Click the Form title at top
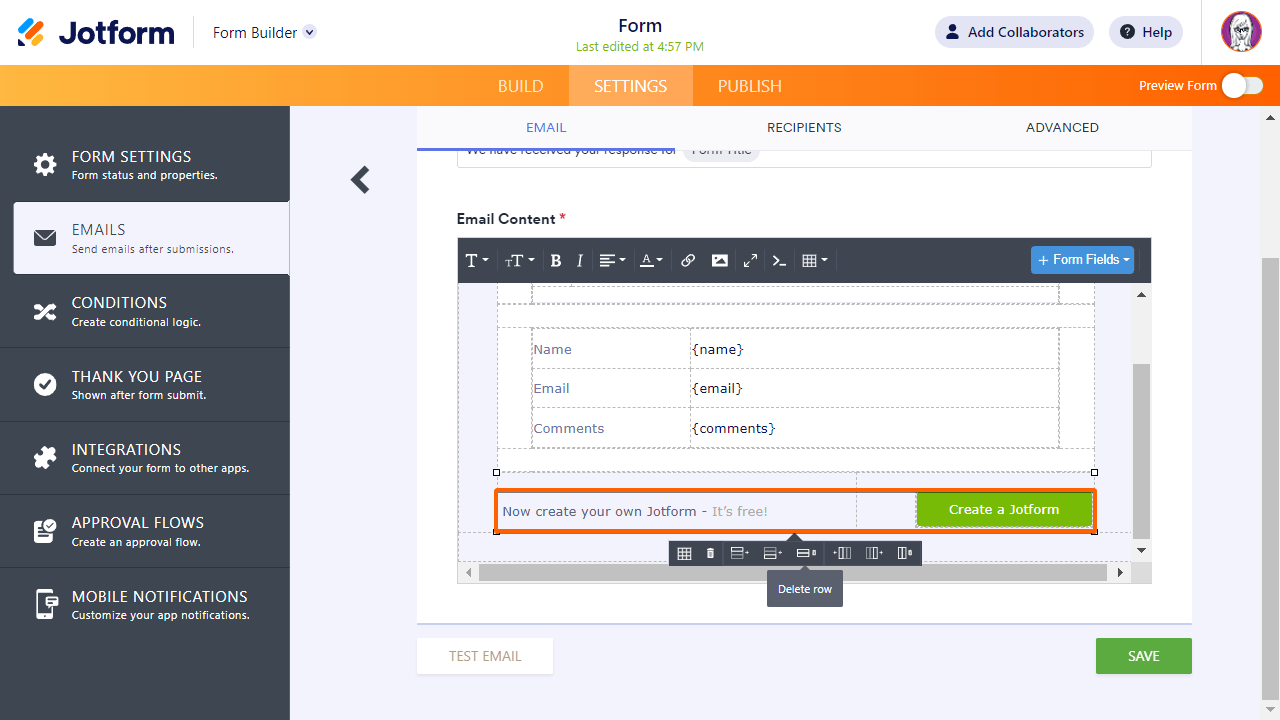1280x720 pixels. 640,26
